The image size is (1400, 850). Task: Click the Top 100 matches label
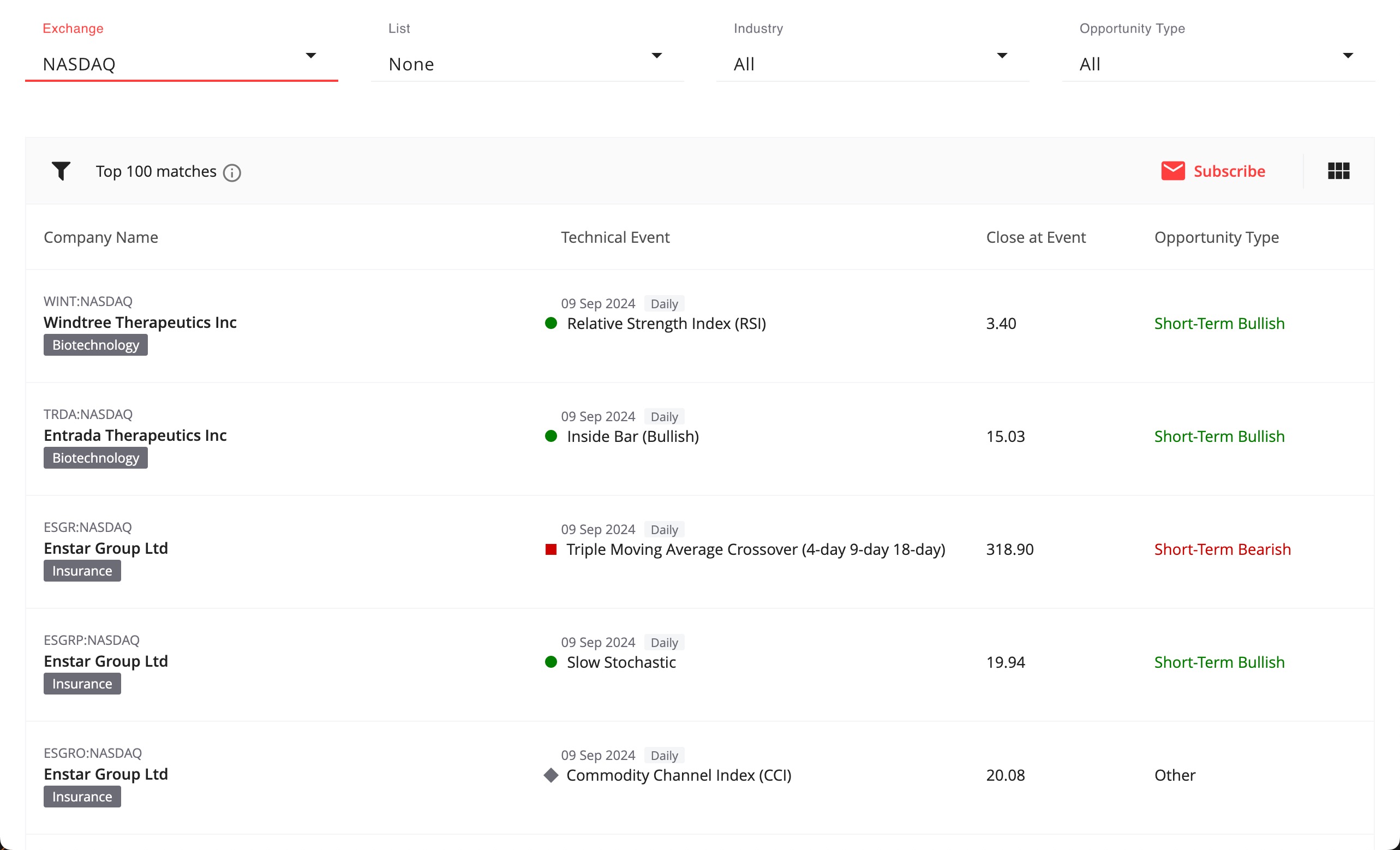click(155, 172)
